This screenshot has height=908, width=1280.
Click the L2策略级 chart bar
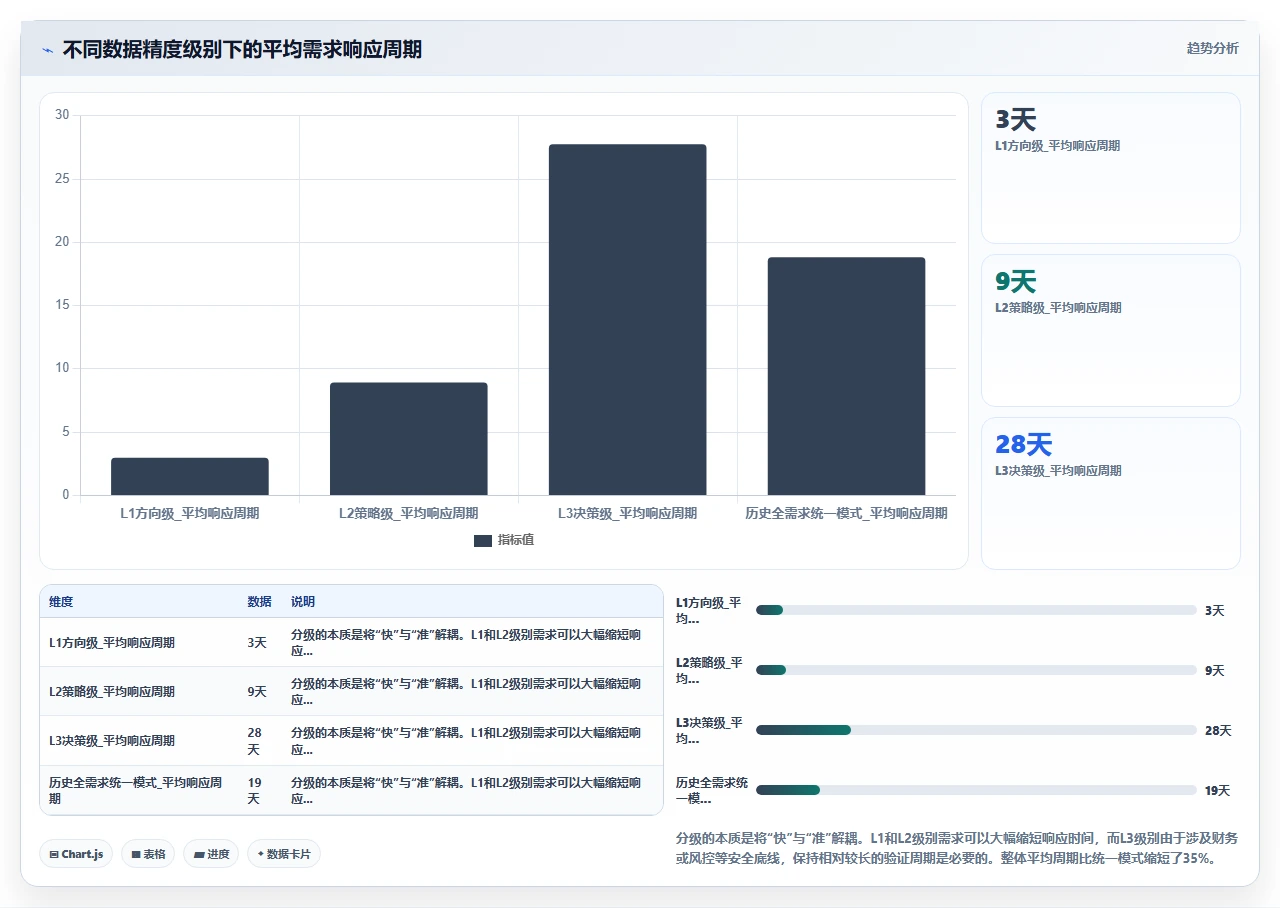pos(409,439)
